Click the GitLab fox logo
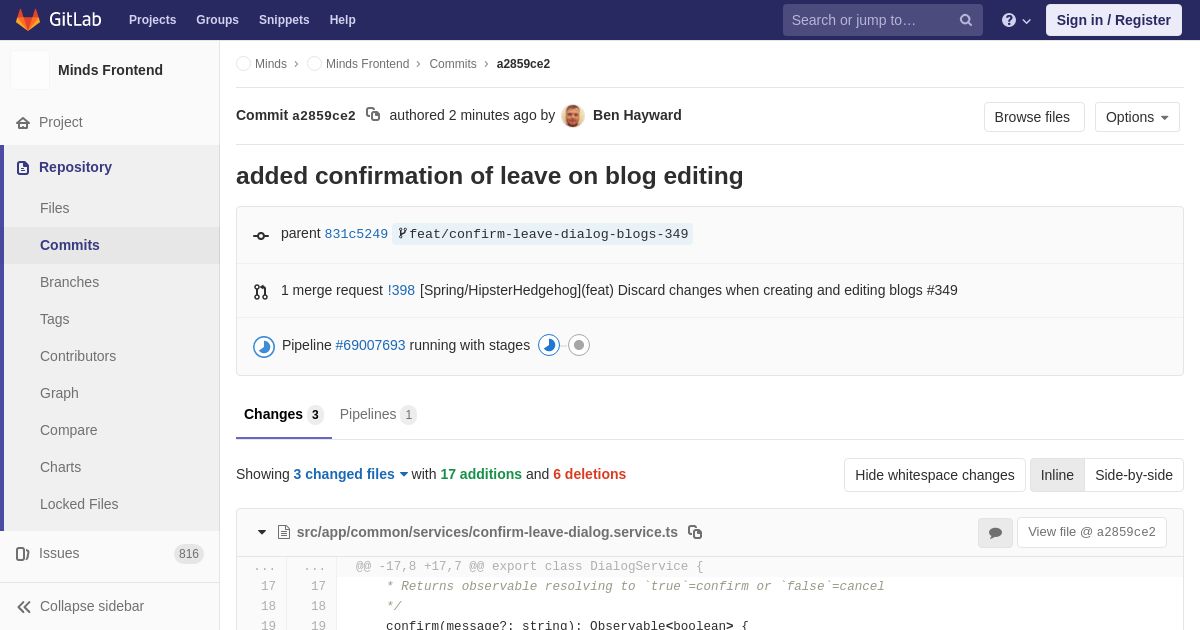The width and height of the screenshot is (1200, 630). point(28,20)
